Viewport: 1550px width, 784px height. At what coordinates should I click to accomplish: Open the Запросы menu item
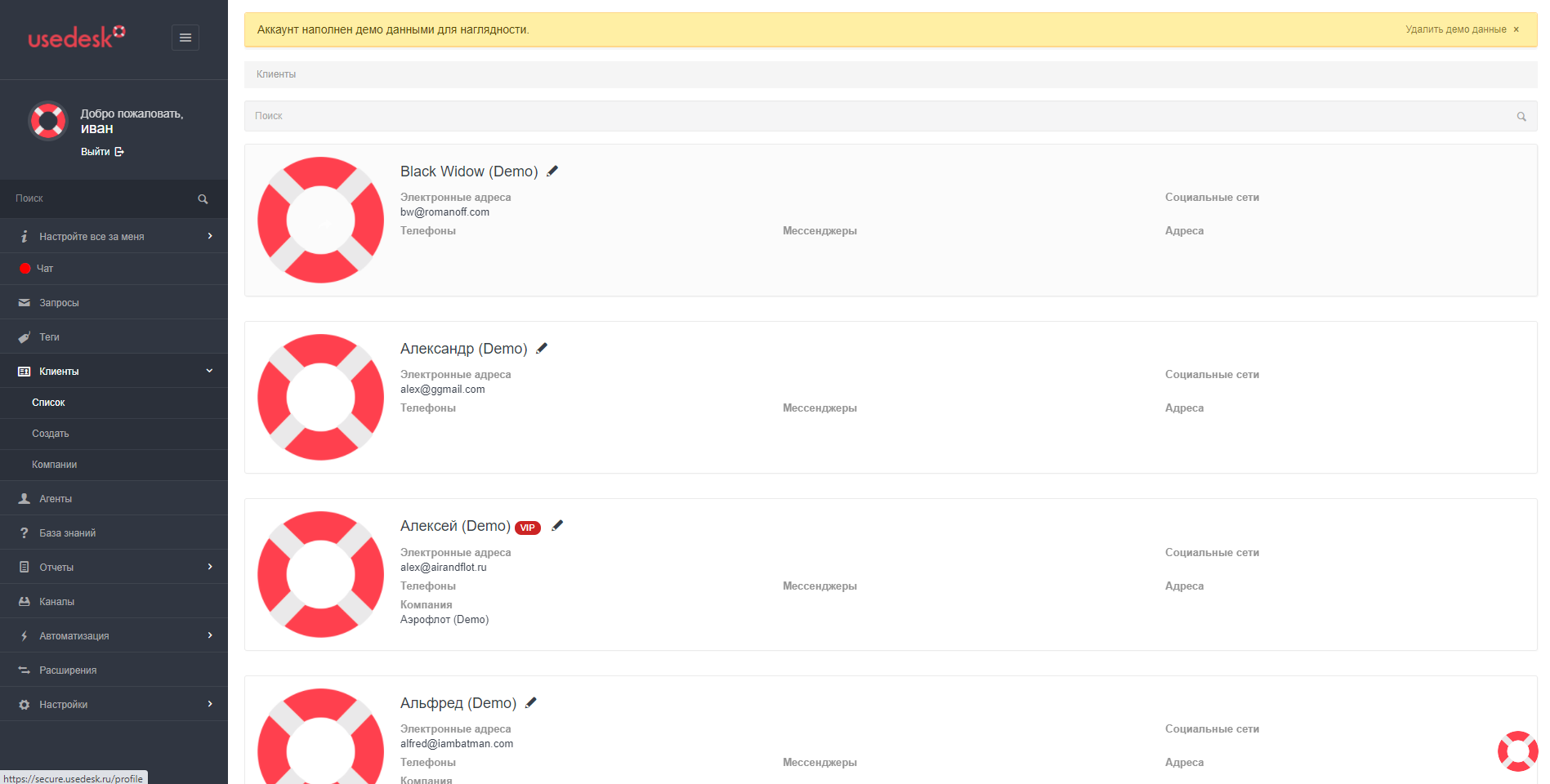click(114, 303)
